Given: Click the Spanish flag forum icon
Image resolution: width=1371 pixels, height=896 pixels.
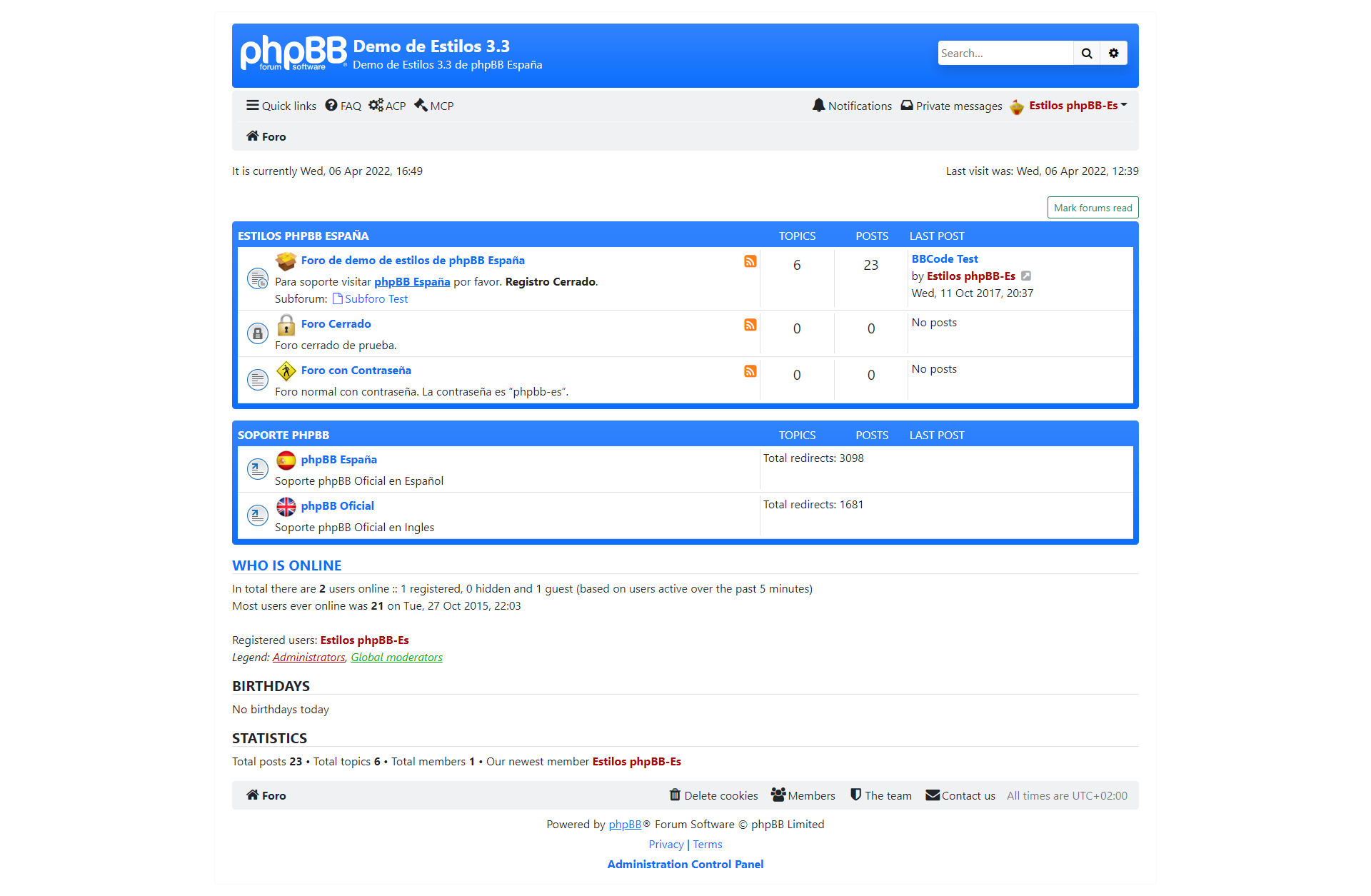Looking at the screenshot, I should click(286, 460).
